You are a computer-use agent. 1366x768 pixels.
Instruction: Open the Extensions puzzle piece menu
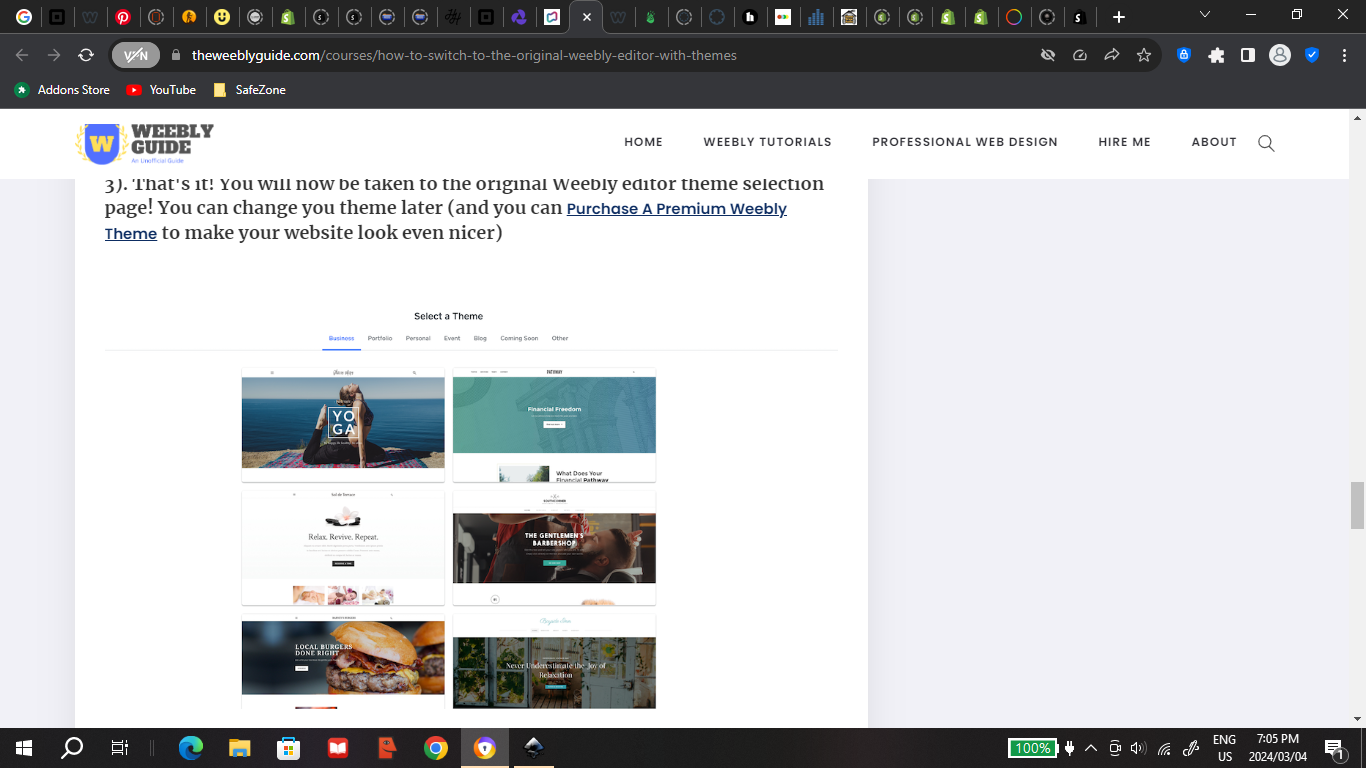click(1216, 55)
